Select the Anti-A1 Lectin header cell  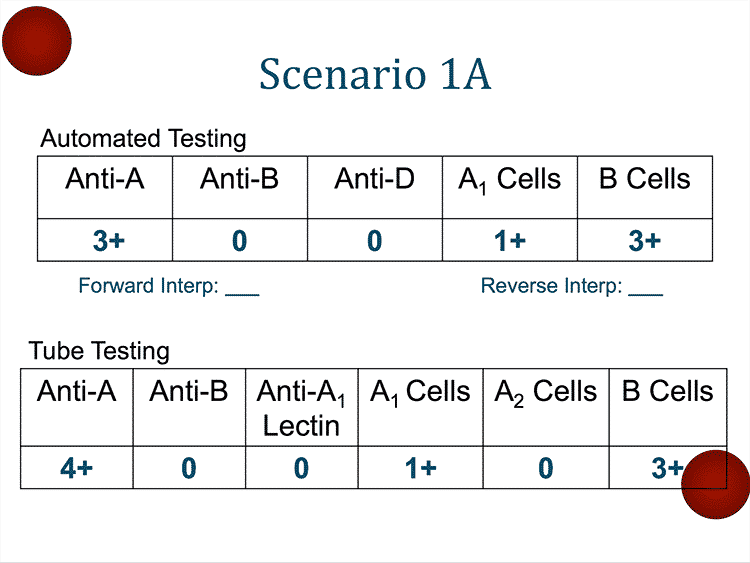pyautogui.click(x=301, y=408)
